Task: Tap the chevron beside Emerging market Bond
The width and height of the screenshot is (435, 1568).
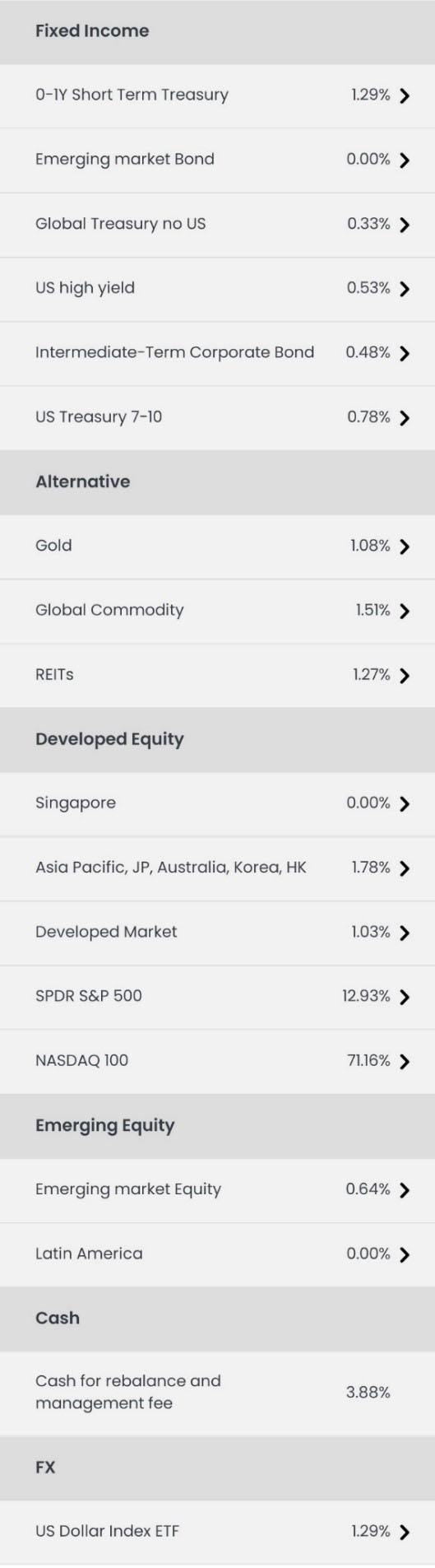Action: pos(404,161)
